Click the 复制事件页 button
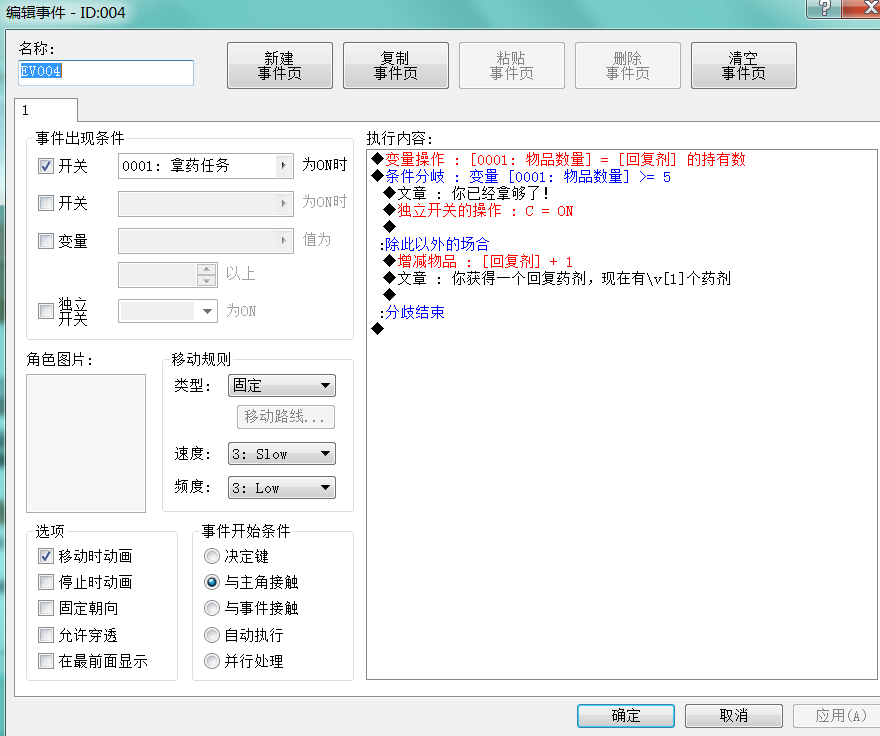The image size is (880, 736). click(x=396, y=66)
